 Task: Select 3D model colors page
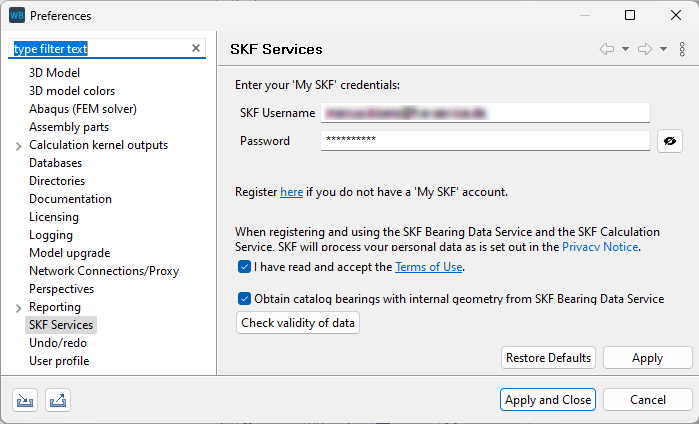point(72,91)
